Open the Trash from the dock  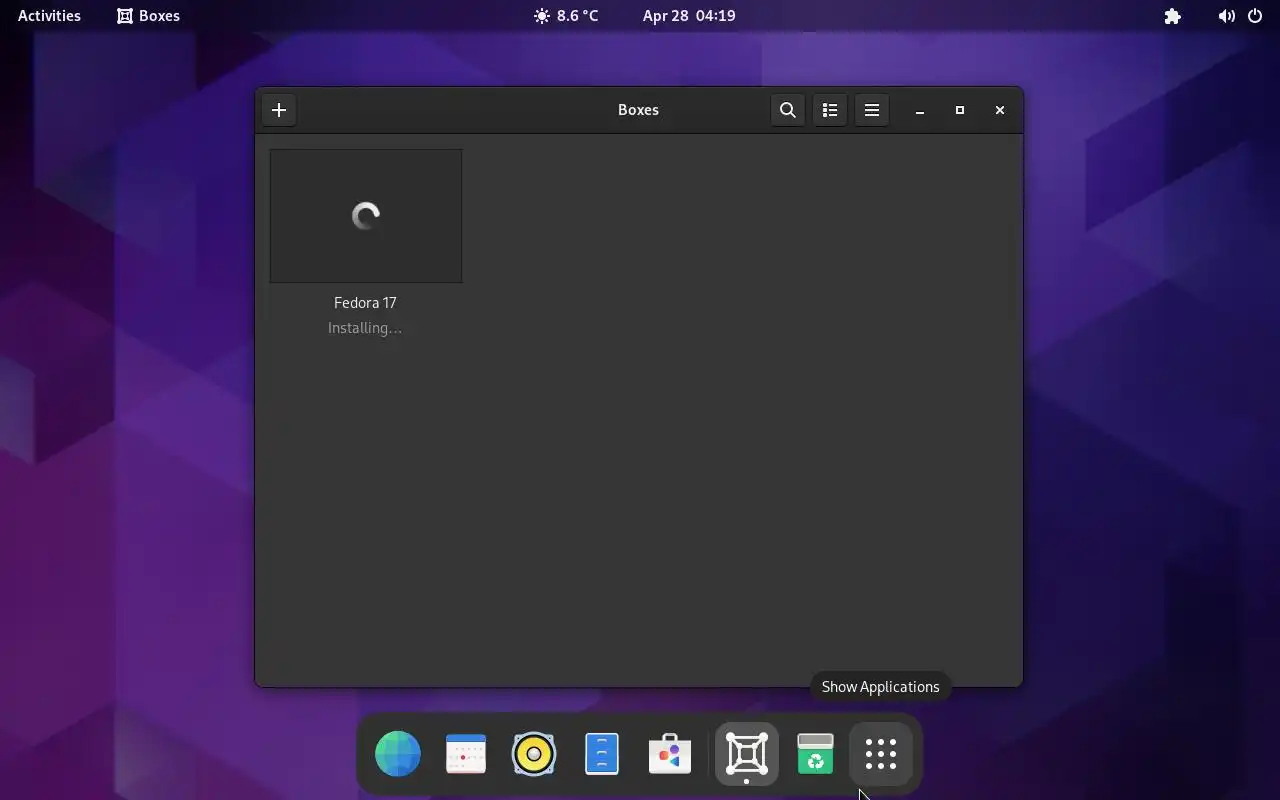(x=815, y=754)
